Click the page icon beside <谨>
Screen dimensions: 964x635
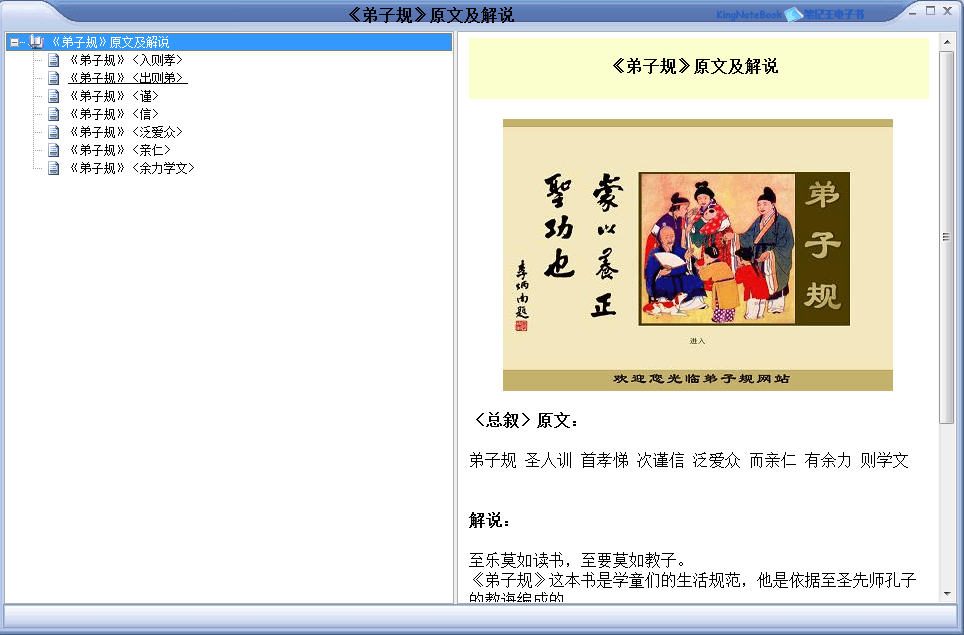54,96
